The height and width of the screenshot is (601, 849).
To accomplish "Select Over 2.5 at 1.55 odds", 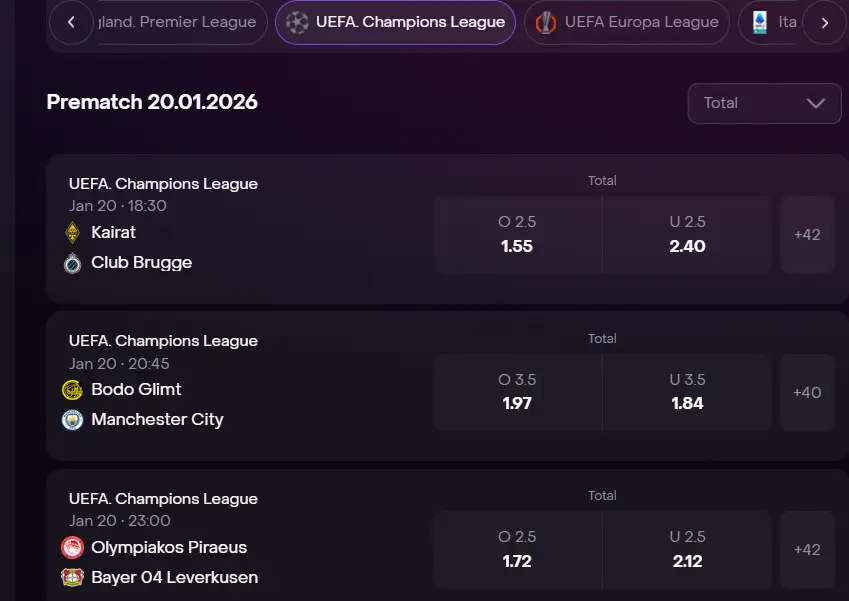I will click(x=517, y=235).
